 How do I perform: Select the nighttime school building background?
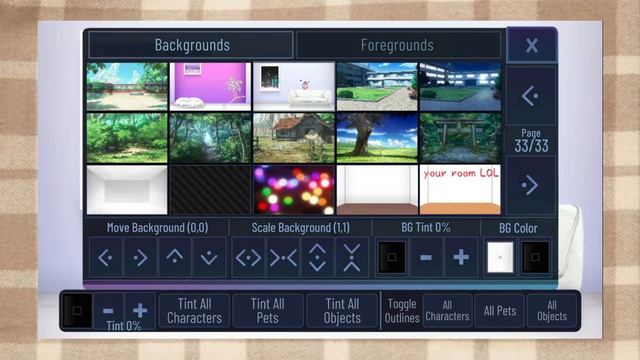tap(460, 87)
